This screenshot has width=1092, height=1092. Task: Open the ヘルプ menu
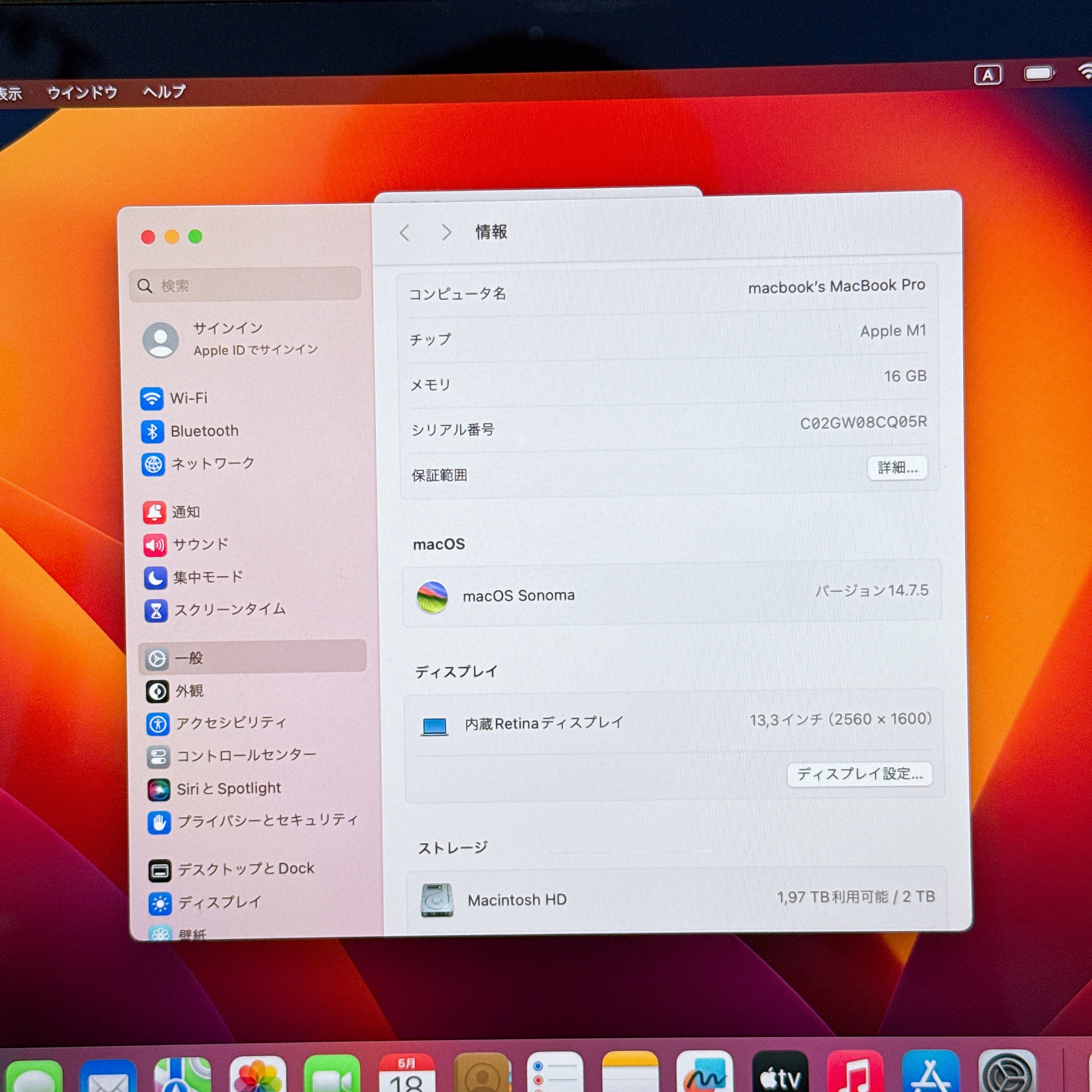coord(164,92)
